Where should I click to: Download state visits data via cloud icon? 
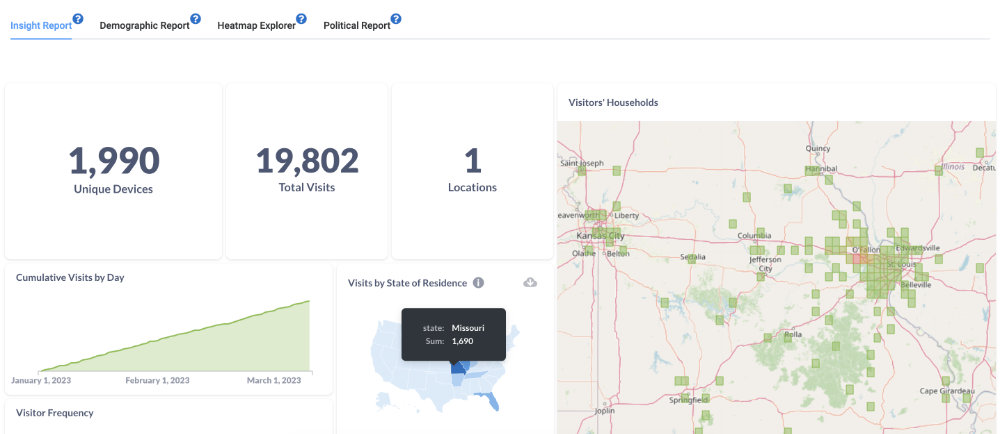[530, 283]
